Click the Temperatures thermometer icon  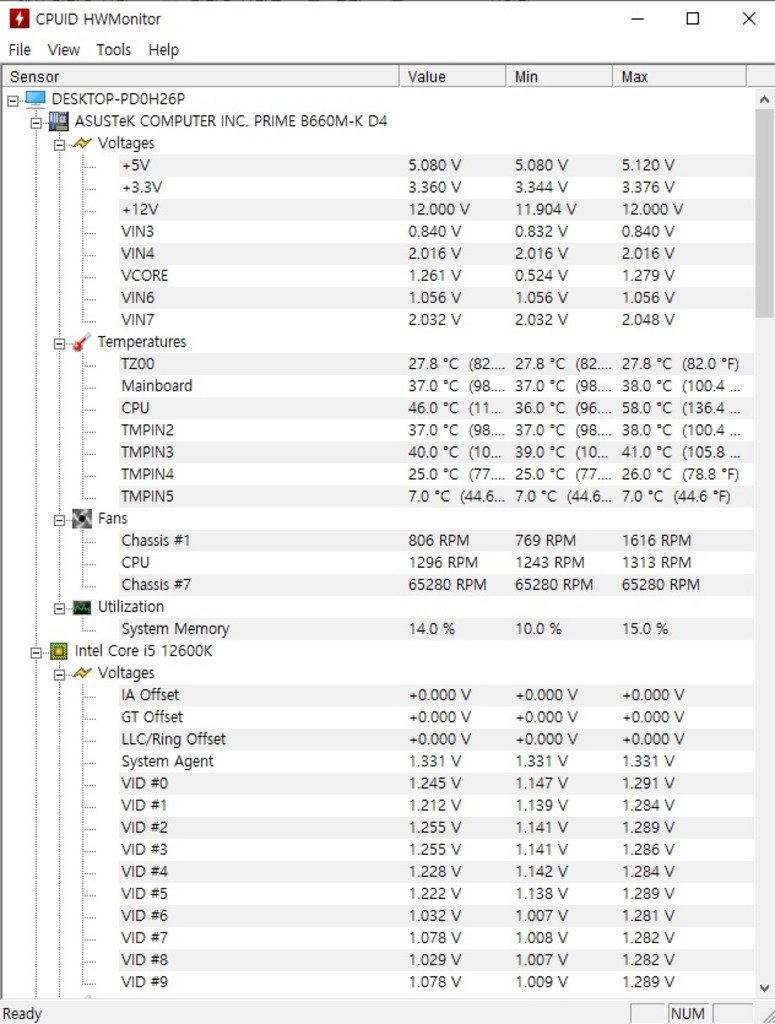pos(82,342)
